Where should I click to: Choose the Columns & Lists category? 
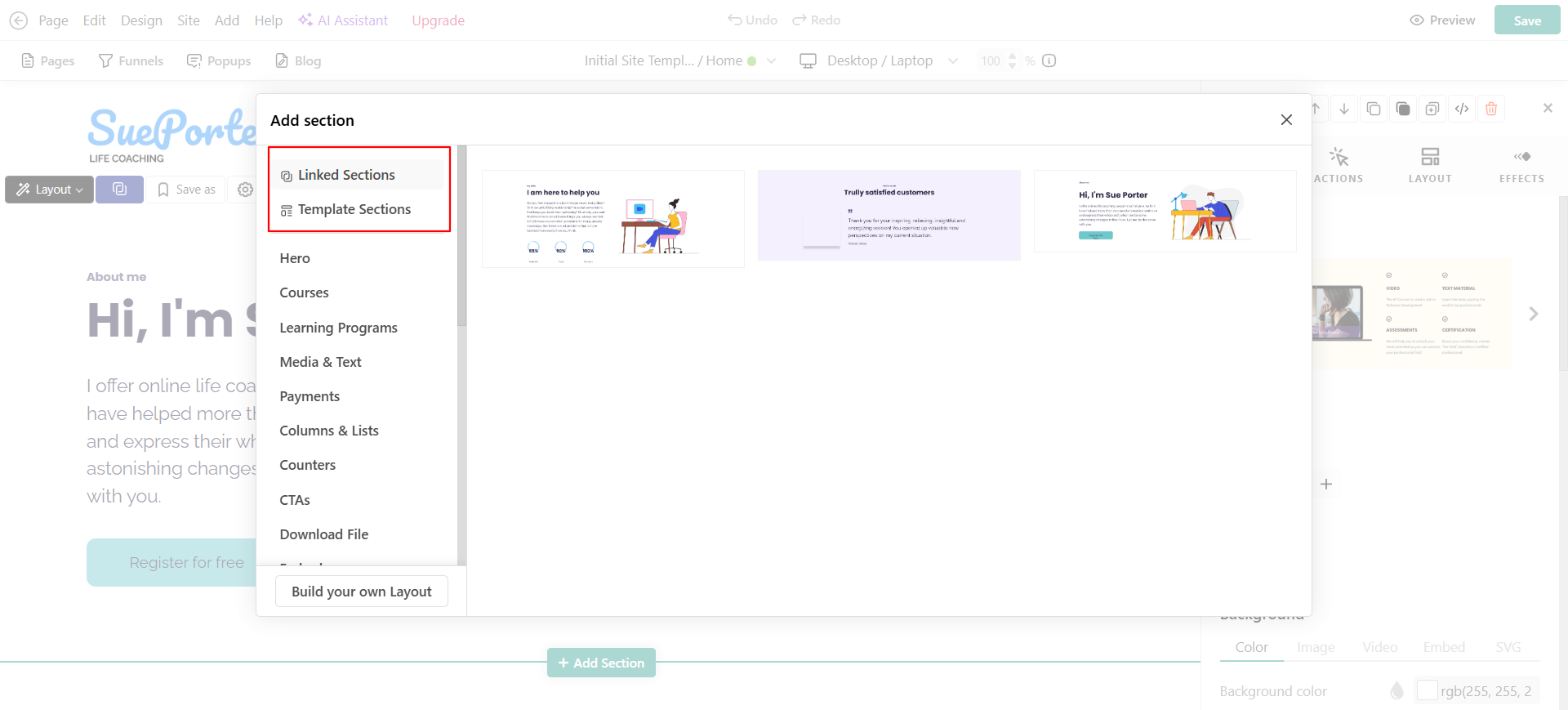pos(329,431)
